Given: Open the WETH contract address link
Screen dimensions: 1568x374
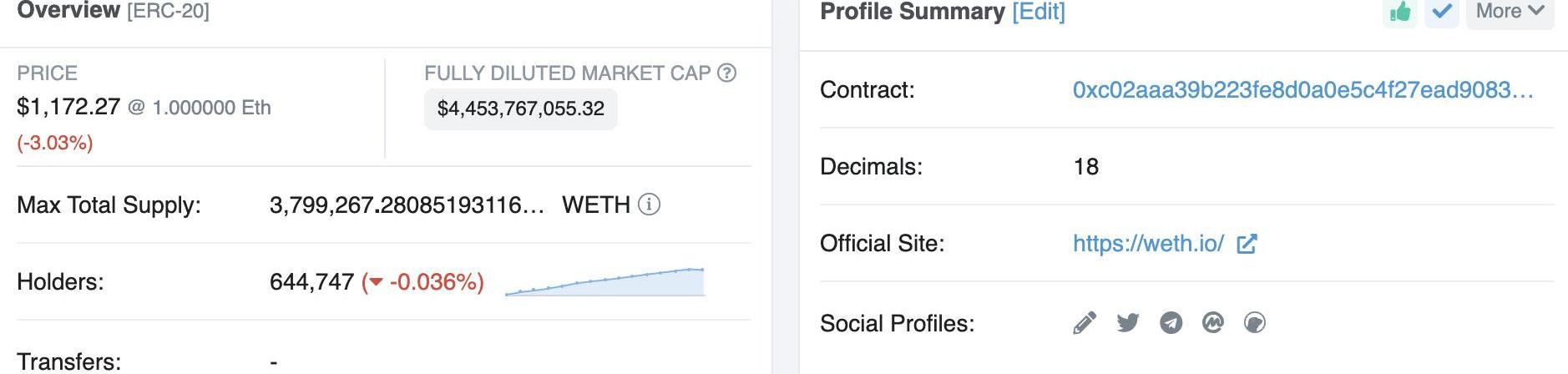Looking at the screenshot, I should click(1302, 90).
